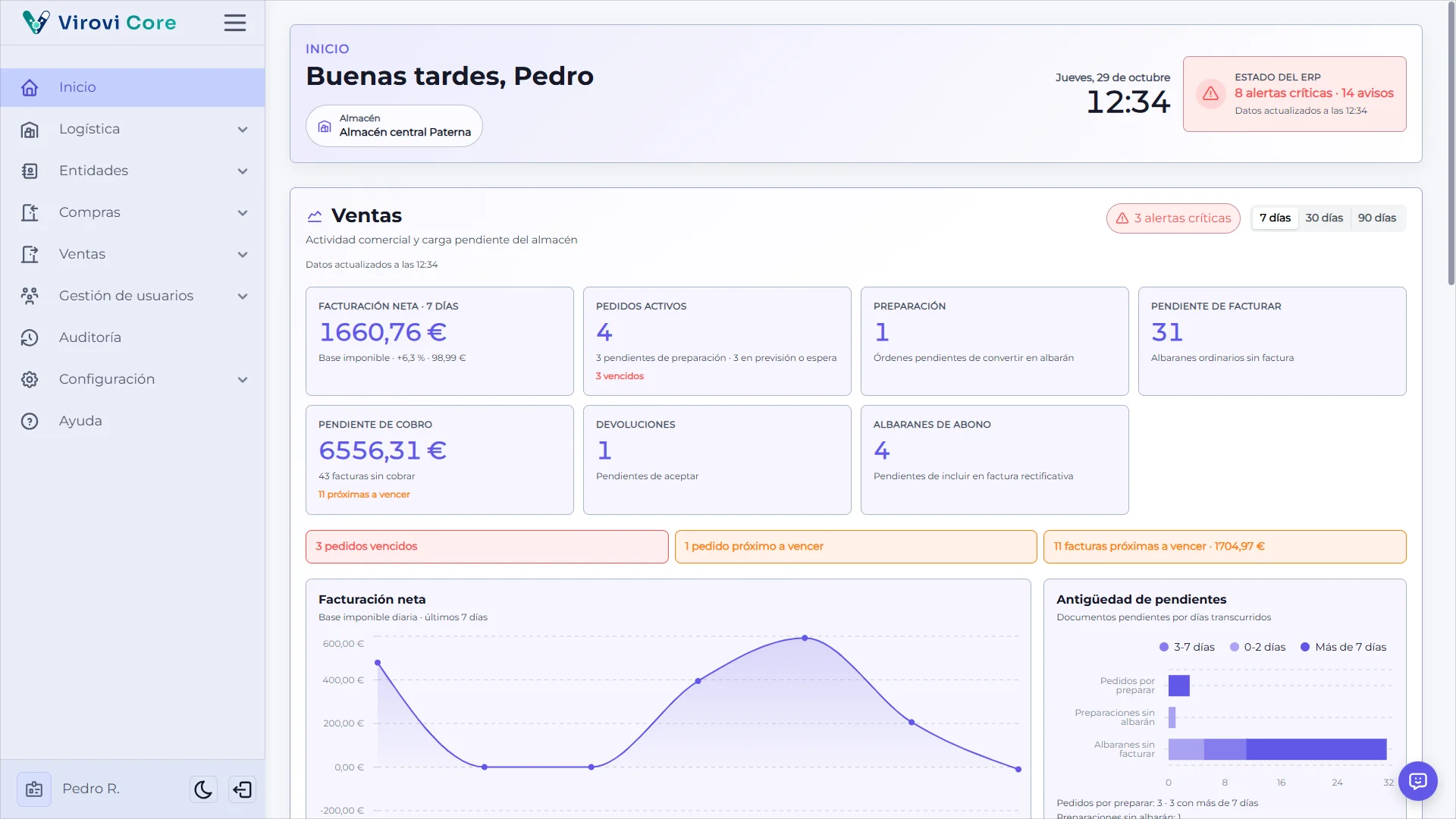Click the ERP status warning triangle icon
Viewport: 1456px width, 819px height.
pyautogui.click(x=1211, y=94)
